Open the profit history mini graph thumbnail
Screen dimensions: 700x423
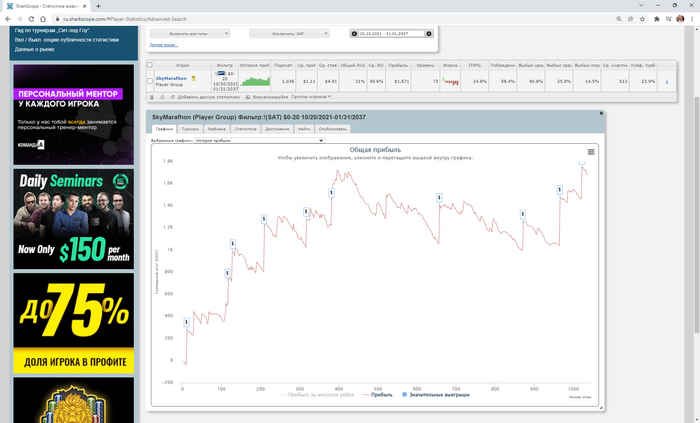(x=255, y=81)
